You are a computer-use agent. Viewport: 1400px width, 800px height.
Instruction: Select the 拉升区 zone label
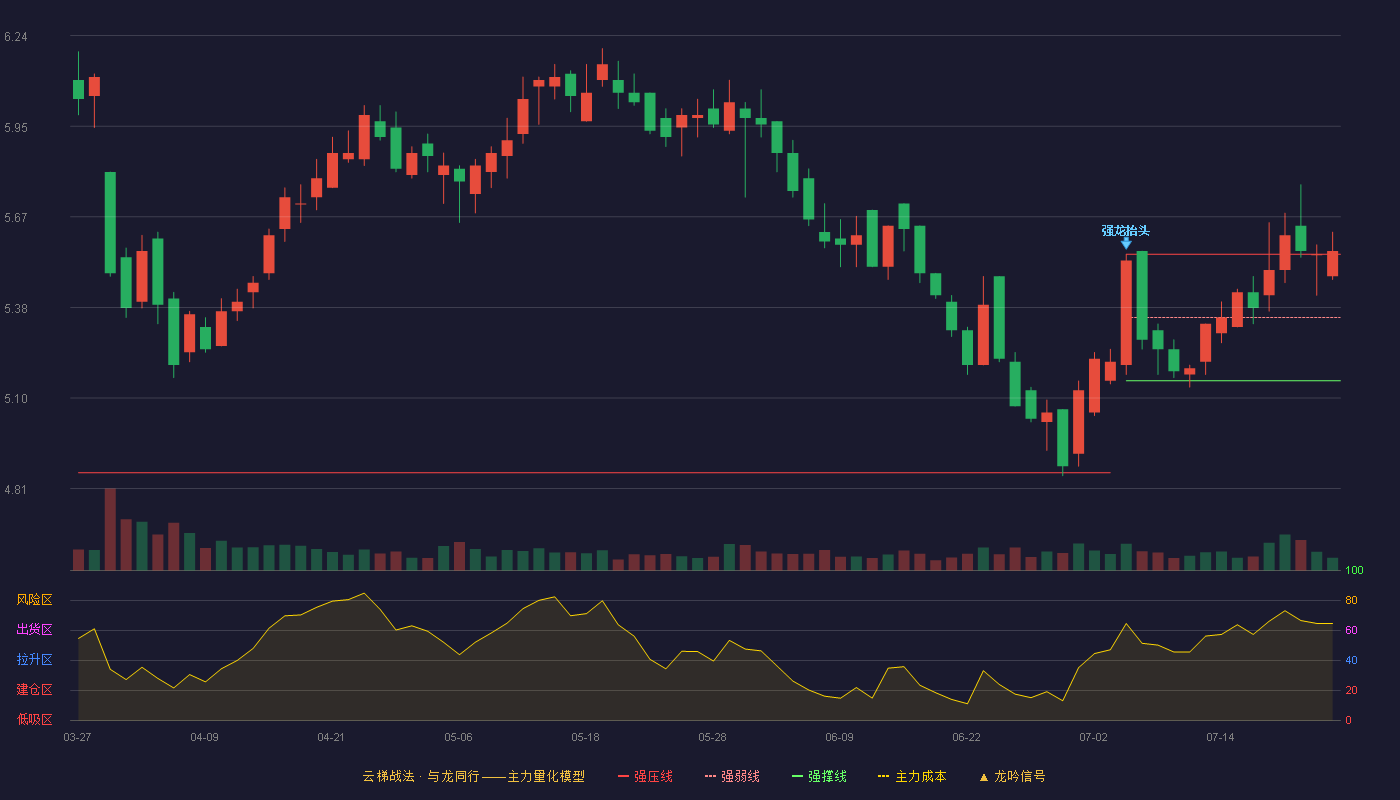pyautogui.click(x=34, y=660)
